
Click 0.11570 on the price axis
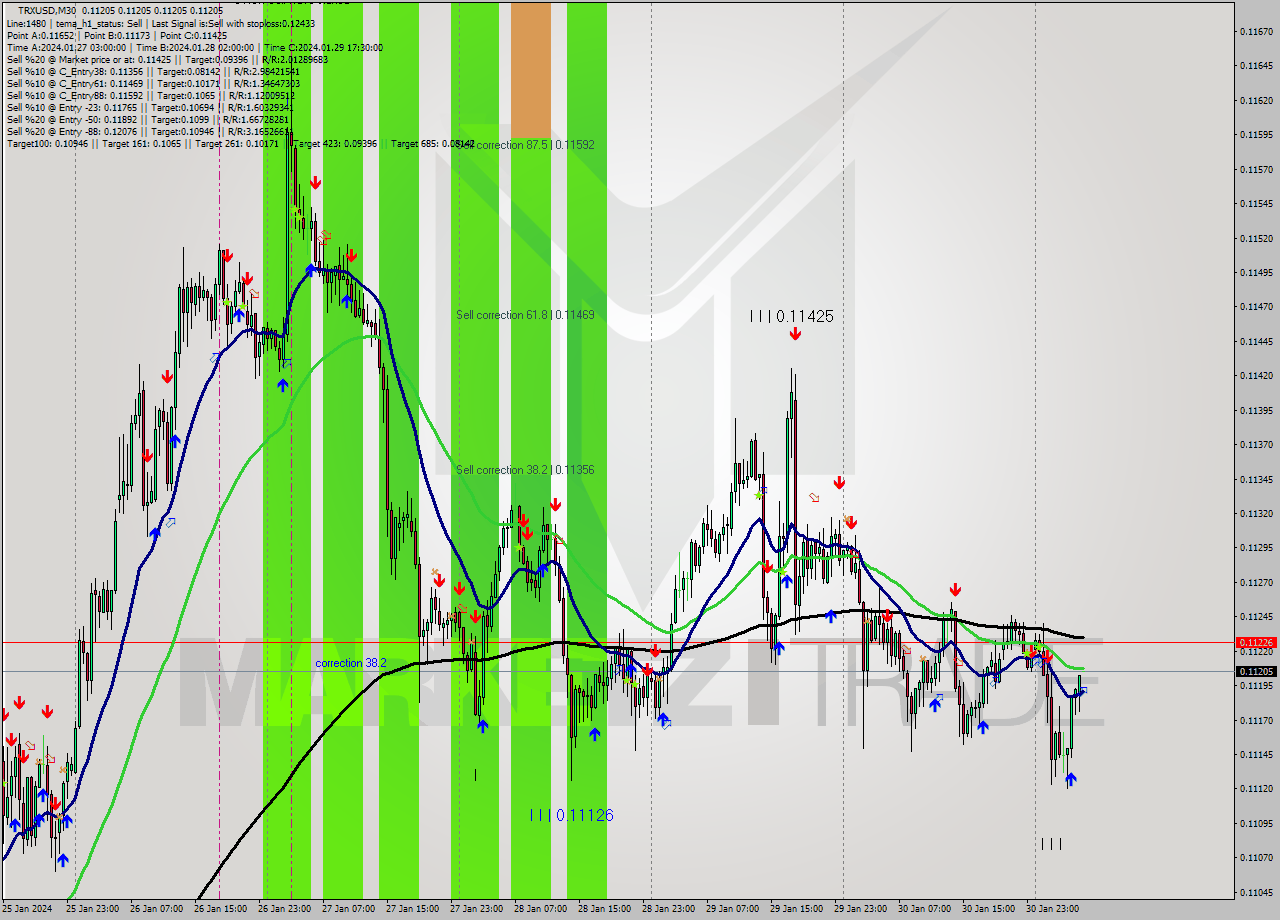coord(1255,170)
